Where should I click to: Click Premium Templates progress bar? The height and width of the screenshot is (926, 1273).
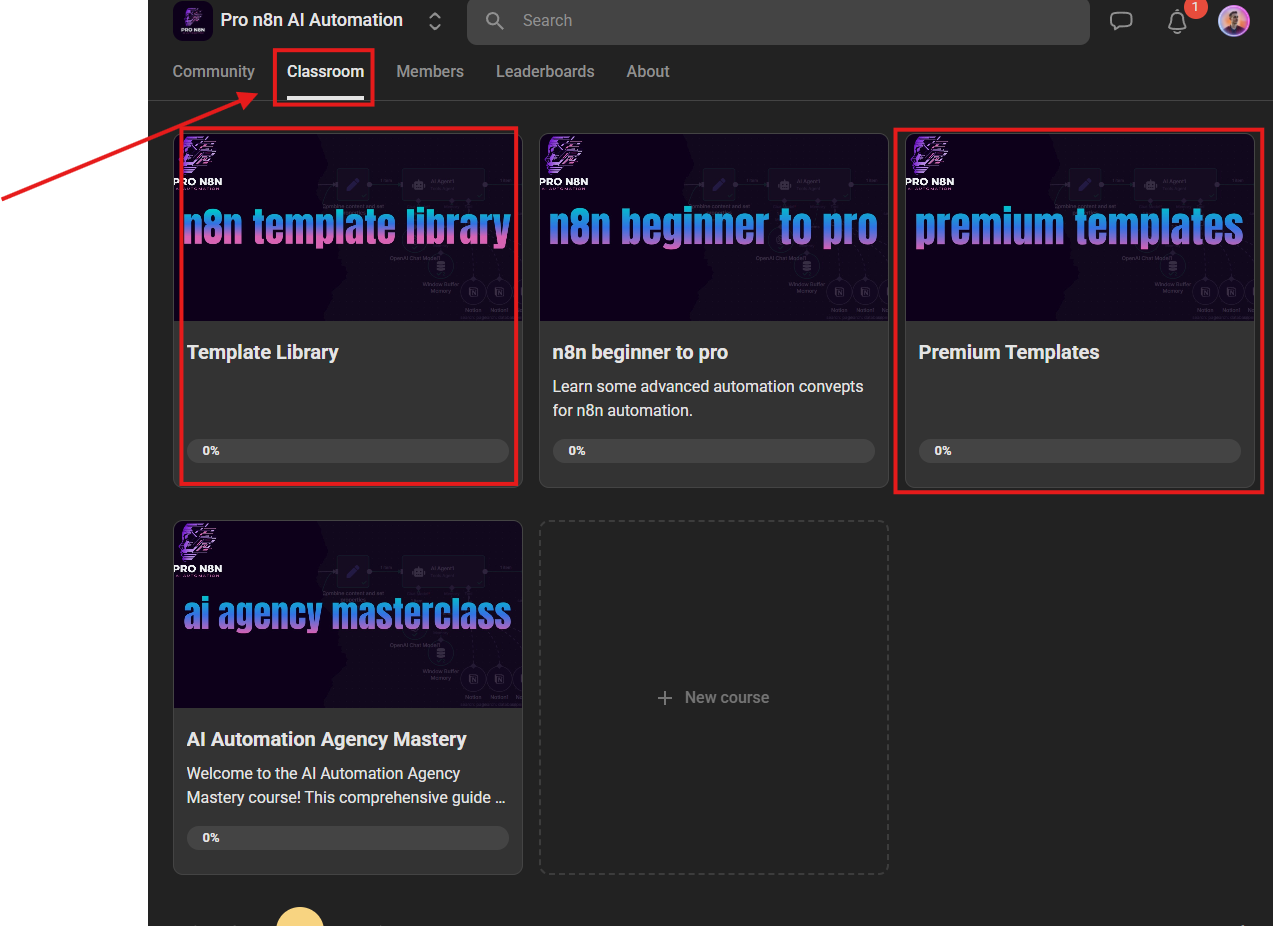1080,451
